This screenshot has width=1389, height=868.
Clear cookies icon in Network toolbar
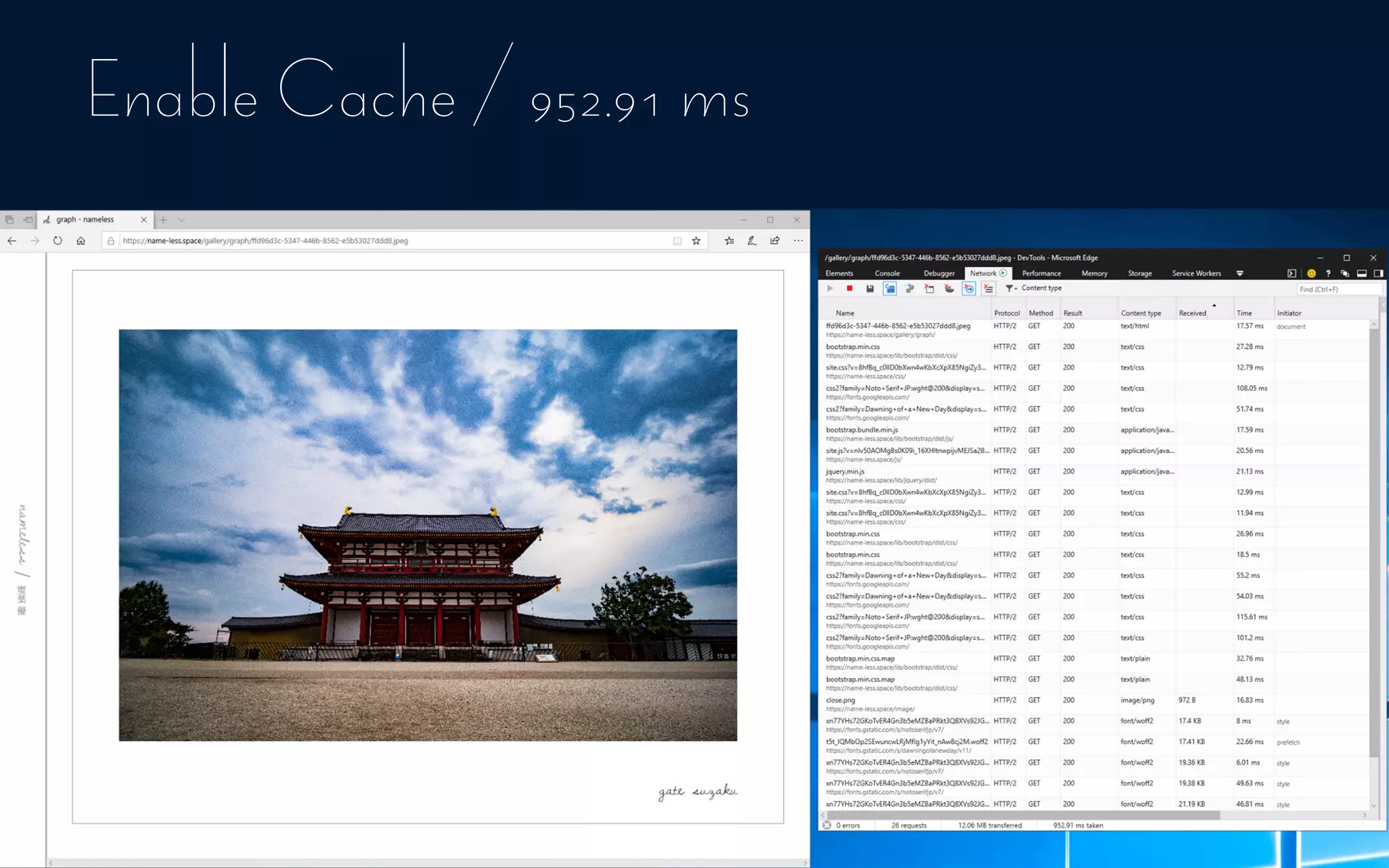click(949, 289)
